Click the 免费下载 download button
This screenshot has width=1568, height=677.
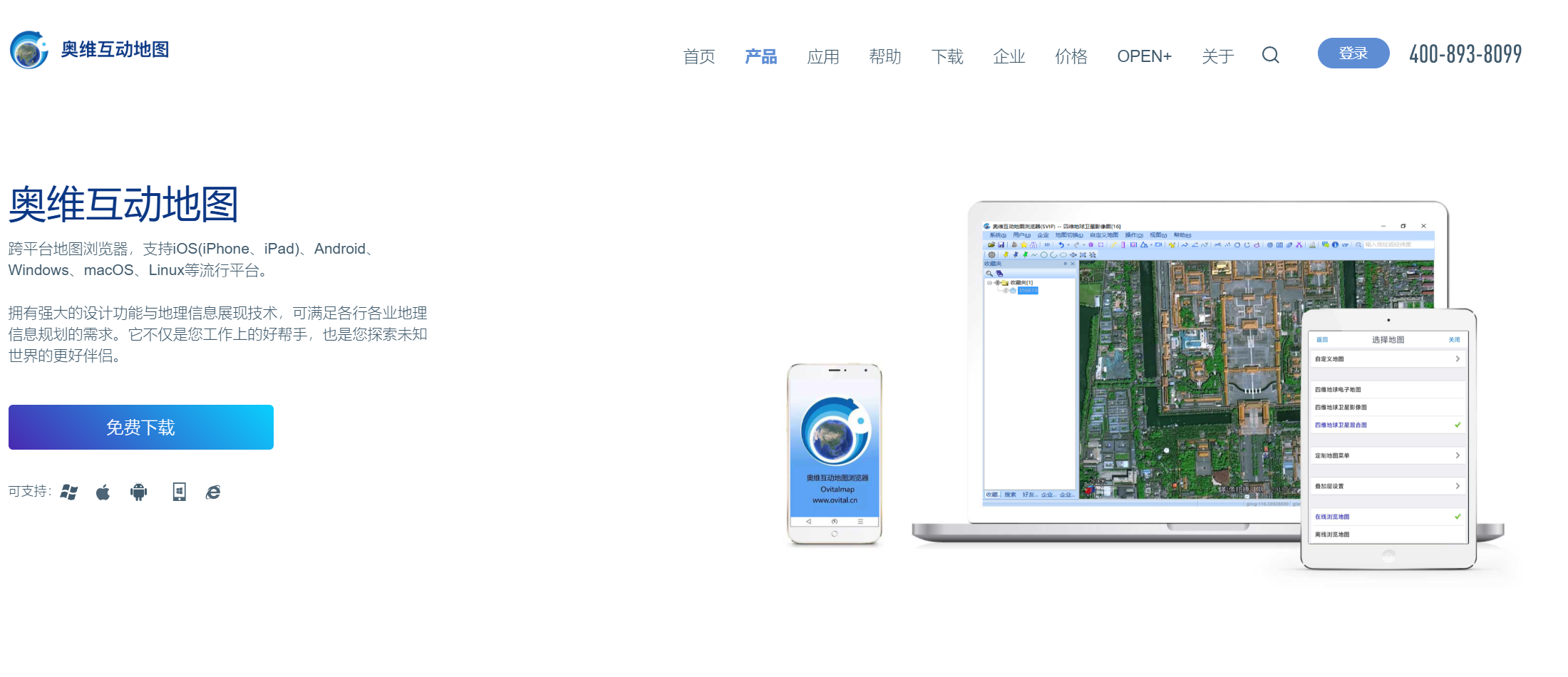click(x=141, y=427)
